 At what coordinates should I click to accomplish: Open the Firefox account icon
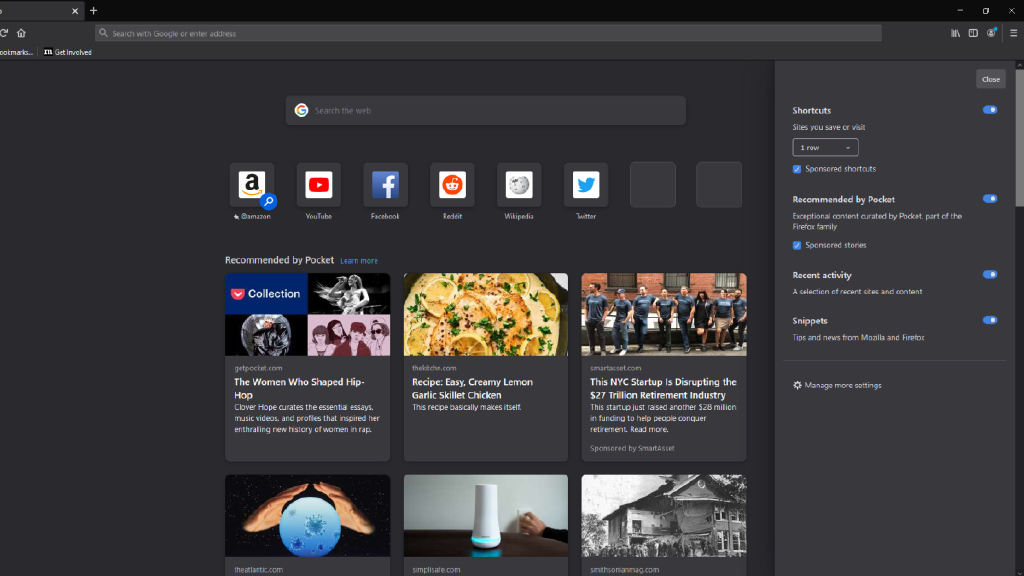coord(991,33)
